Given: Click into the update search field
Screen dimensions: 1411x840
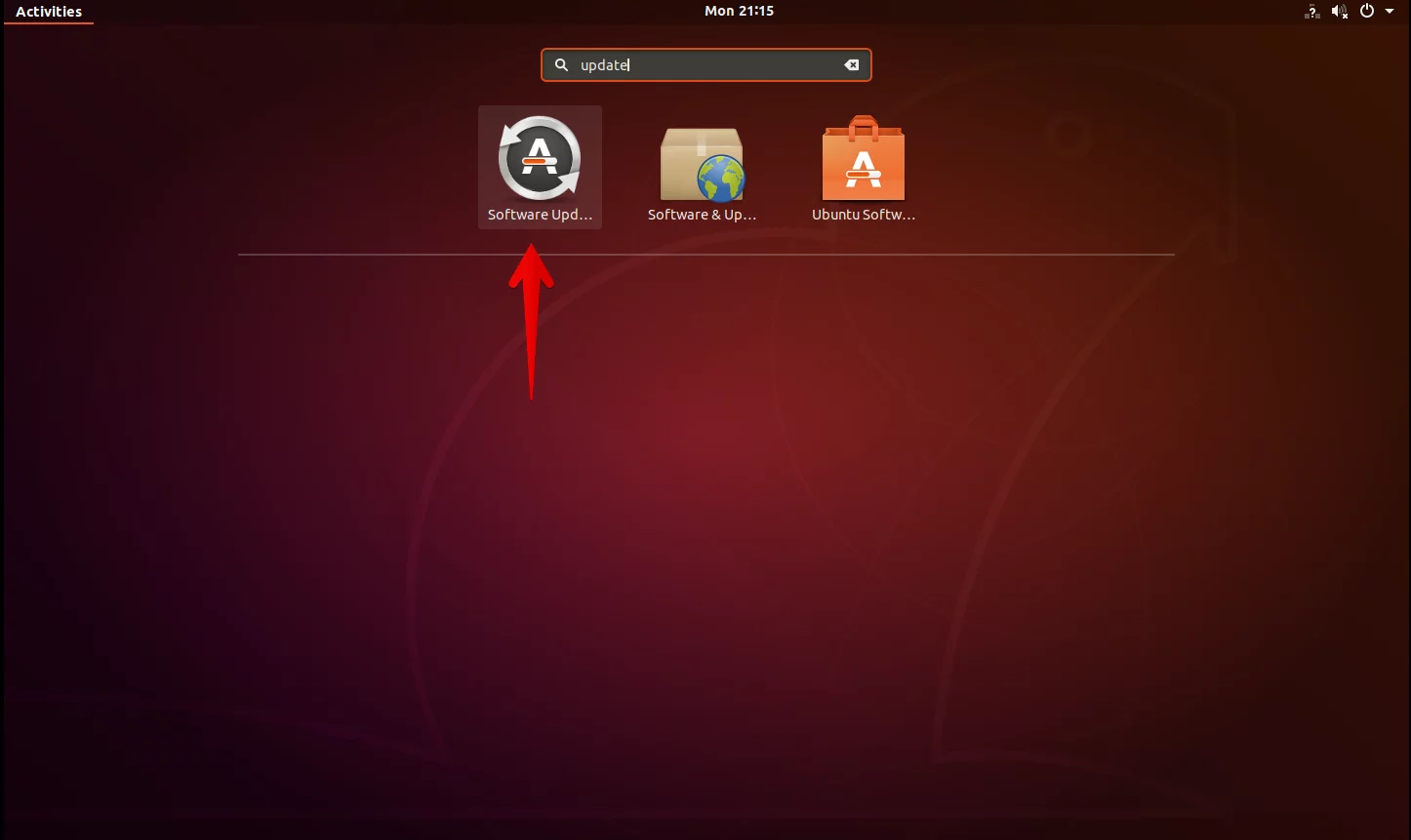Looking at the screenshot, I should [x=706, y=65].
